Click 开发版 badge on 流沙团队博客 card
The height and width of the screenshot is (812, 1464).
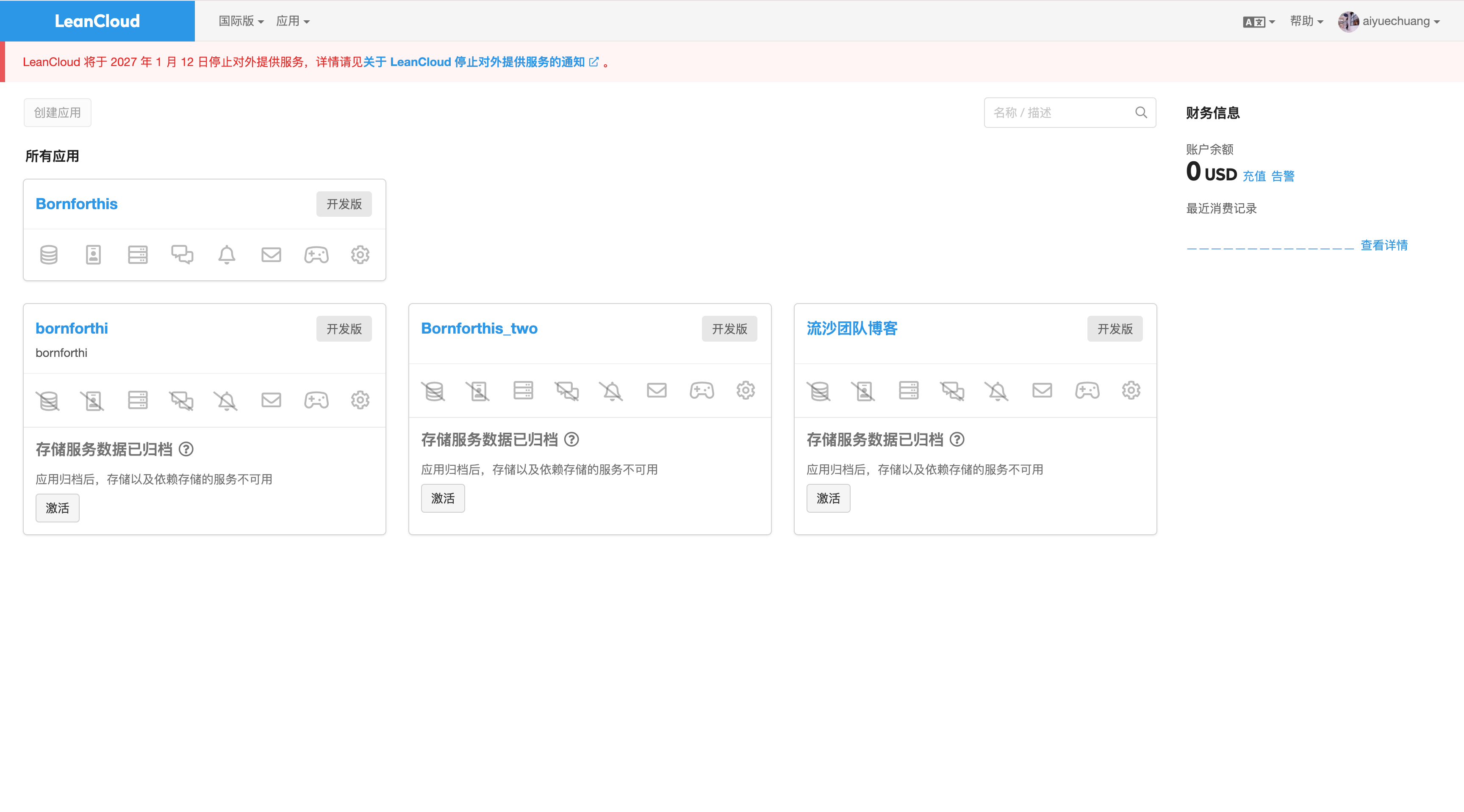click(x=1115, y=329)
